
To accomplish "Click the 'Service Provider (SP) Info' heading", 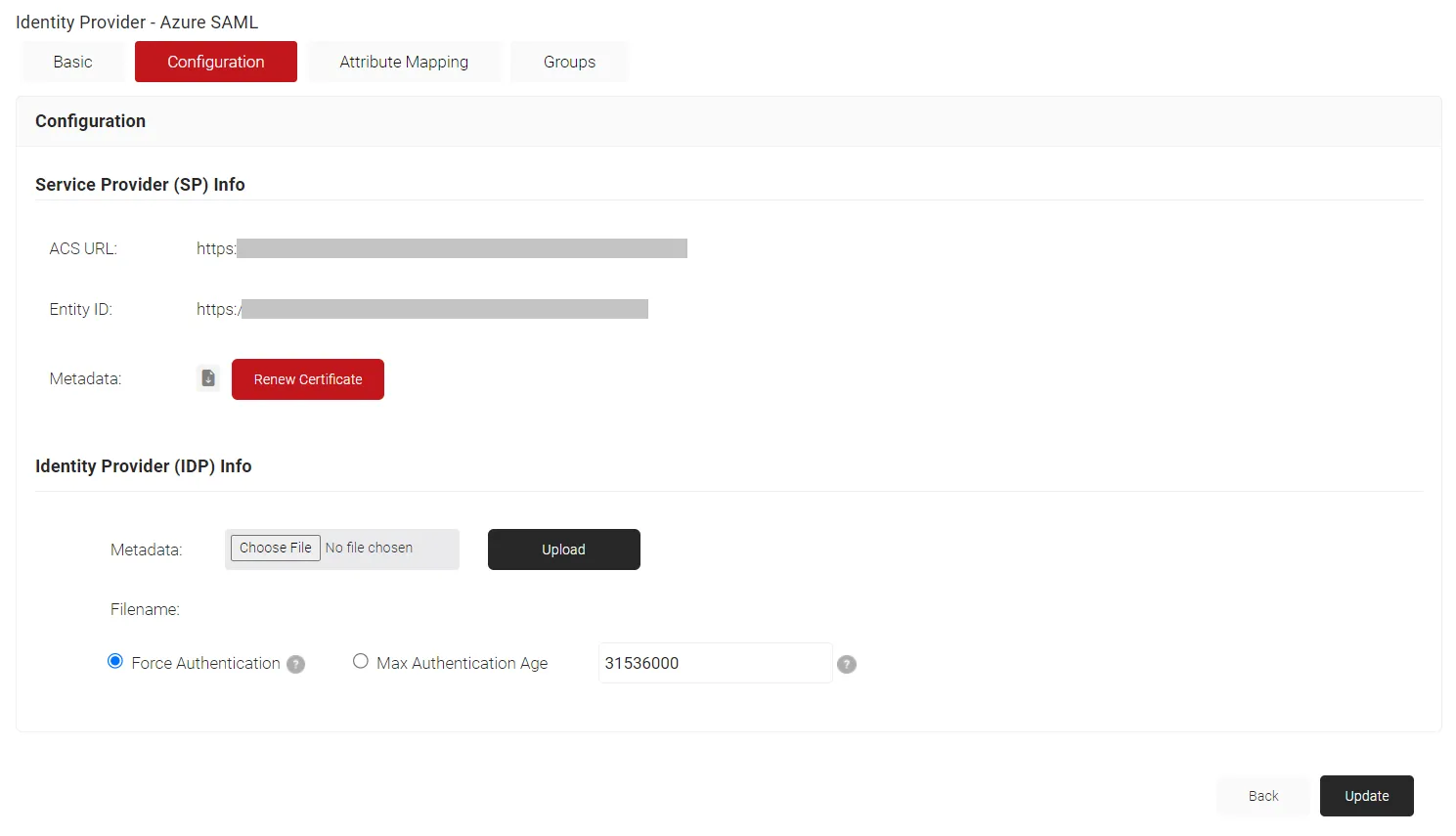I will pyautogui.click(x=140, y=184).
